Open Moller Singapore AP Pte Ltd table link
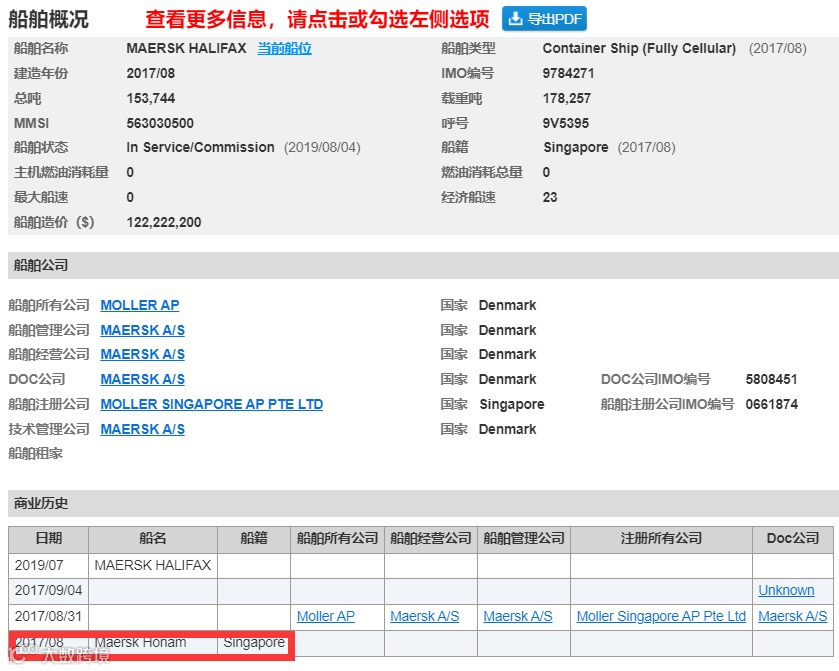 click(661, 616)
